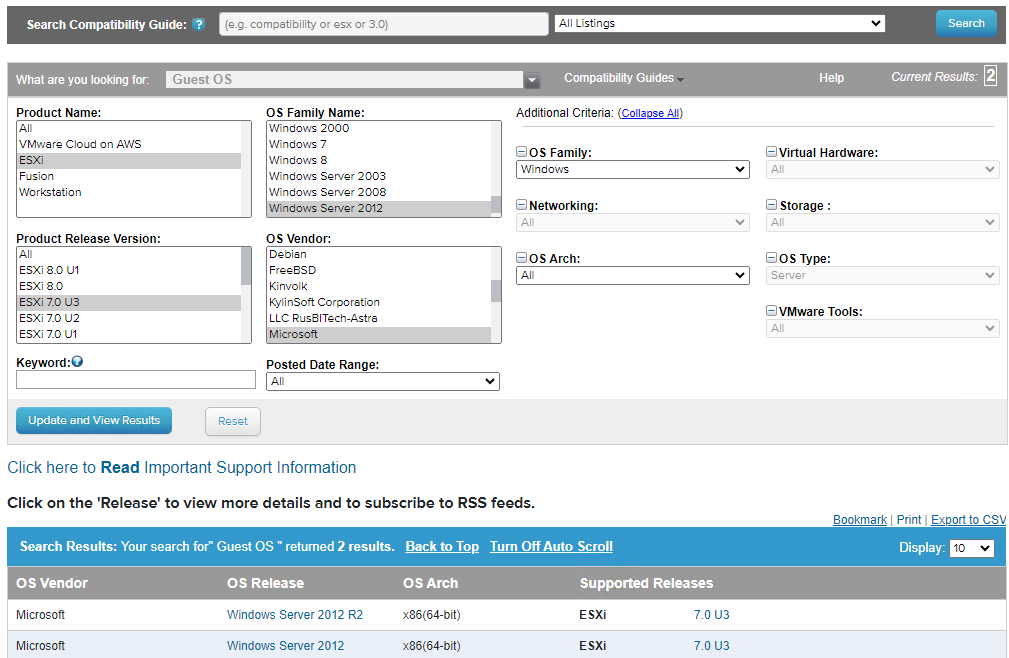Select ESXi 8.0 release version
This screenshot has height=658, width=1009.
pos(129,286)
